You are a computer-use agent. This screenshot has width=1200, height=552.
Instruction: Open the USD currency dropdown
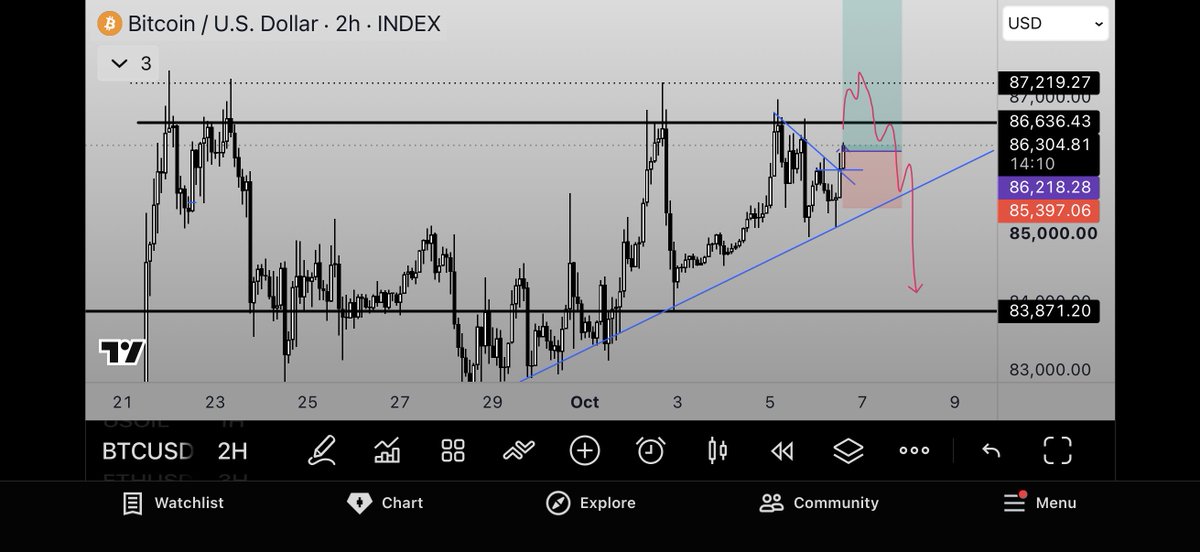click(x=1056, y=23)
